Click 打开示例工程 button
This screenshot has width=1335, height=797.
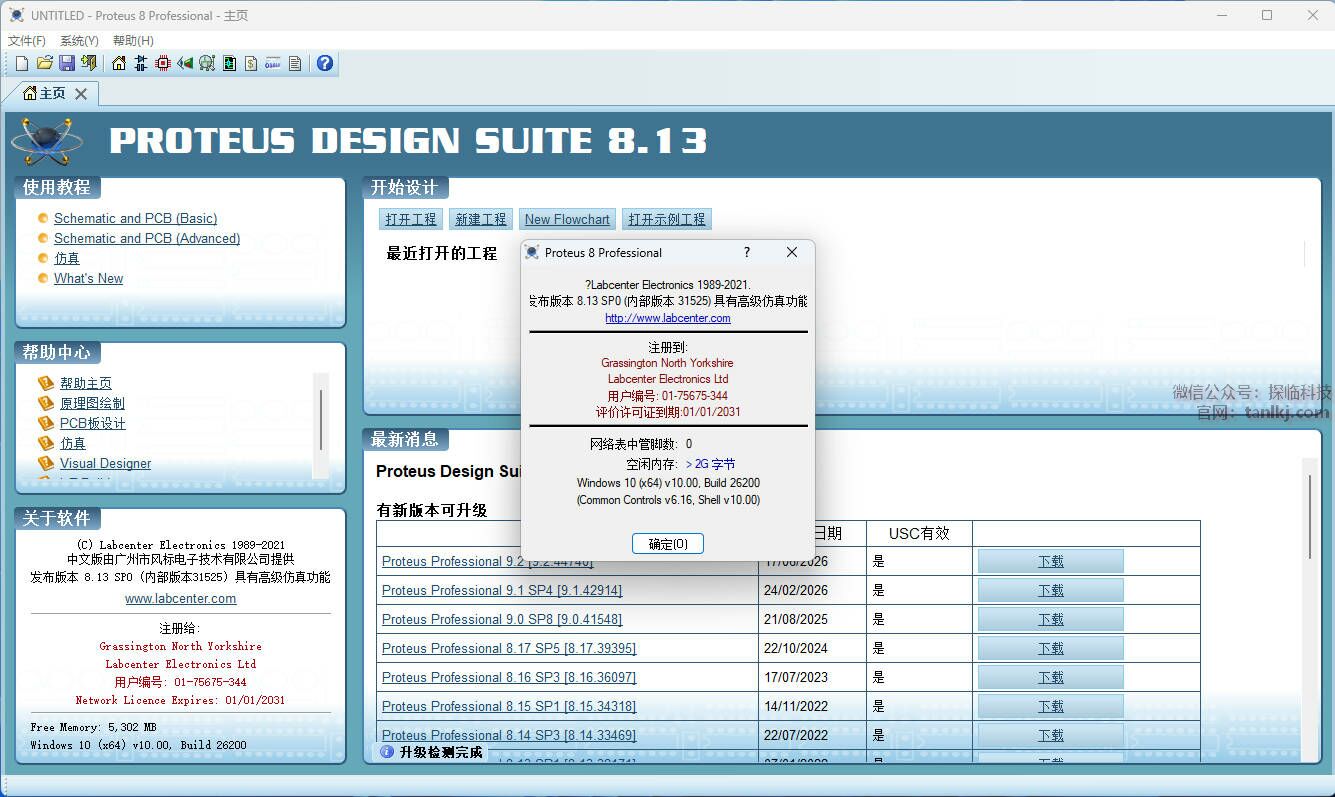(667, 219)
